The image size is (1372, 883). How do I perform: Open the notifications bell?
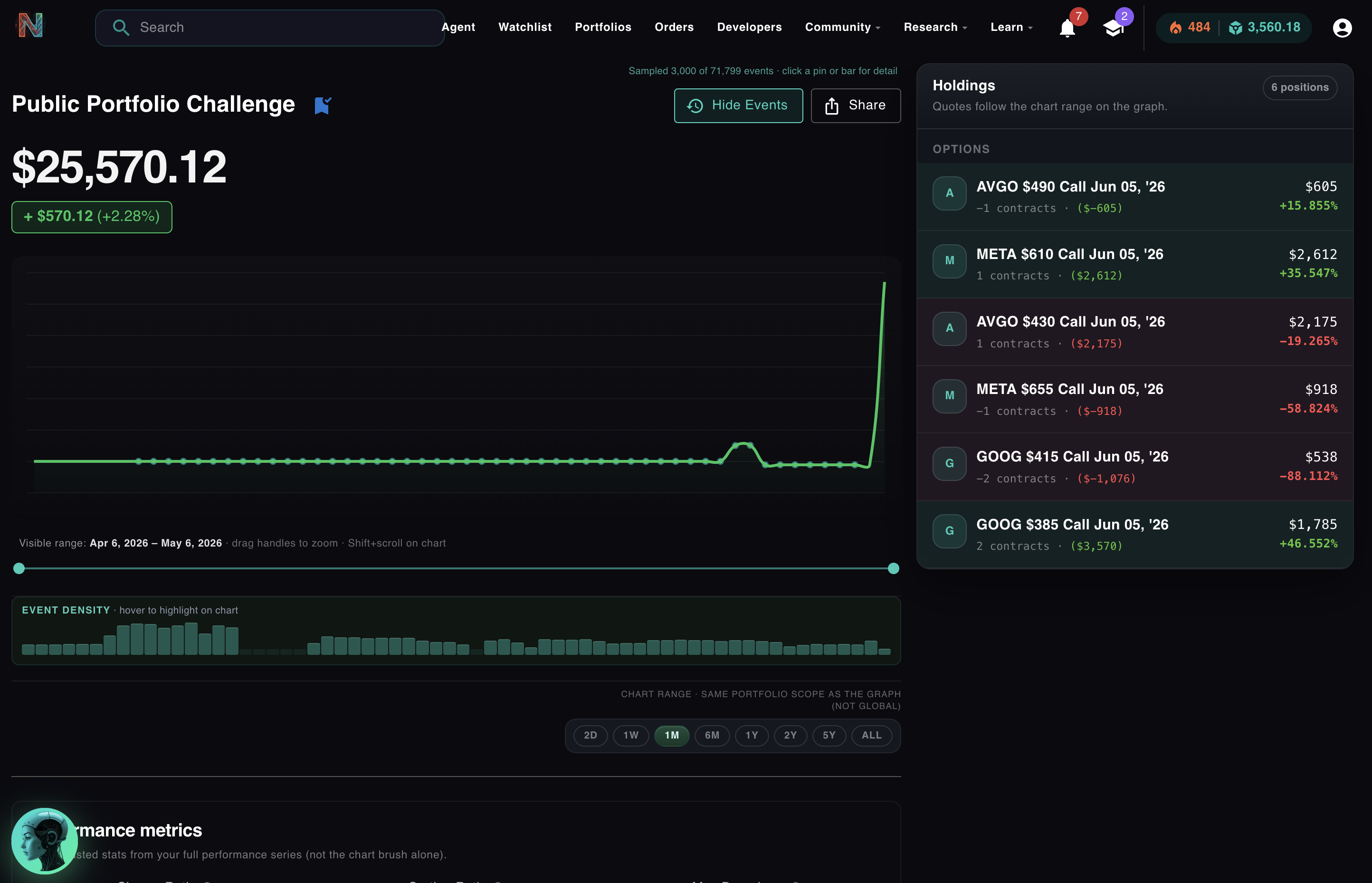tap(1067, 28)
